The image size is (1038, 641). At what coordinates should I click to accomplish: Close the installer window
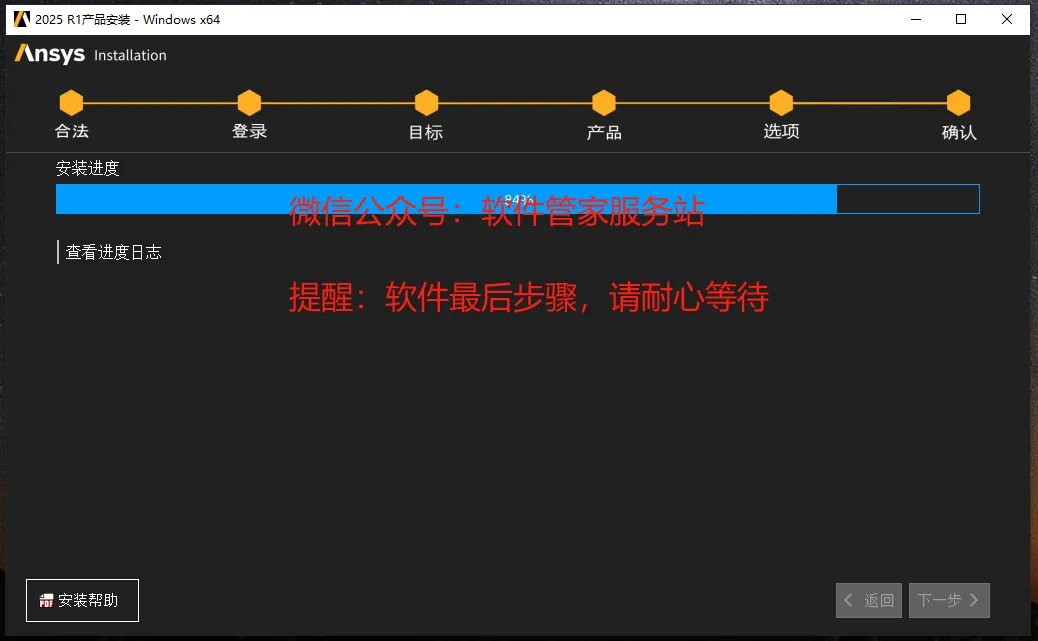1007,19
